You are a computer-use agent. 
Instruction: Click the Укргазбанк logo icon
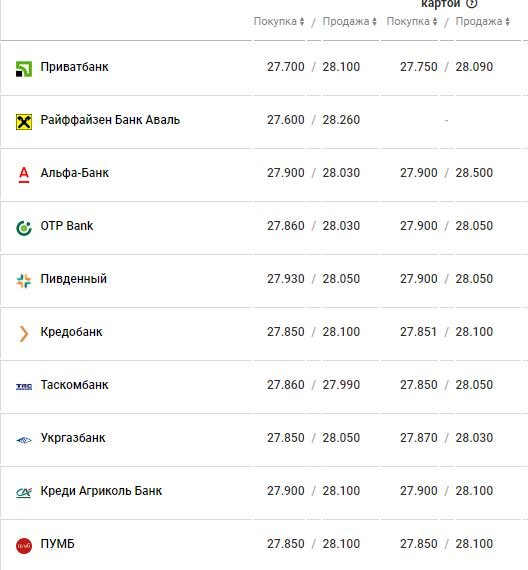coord(24,440)
